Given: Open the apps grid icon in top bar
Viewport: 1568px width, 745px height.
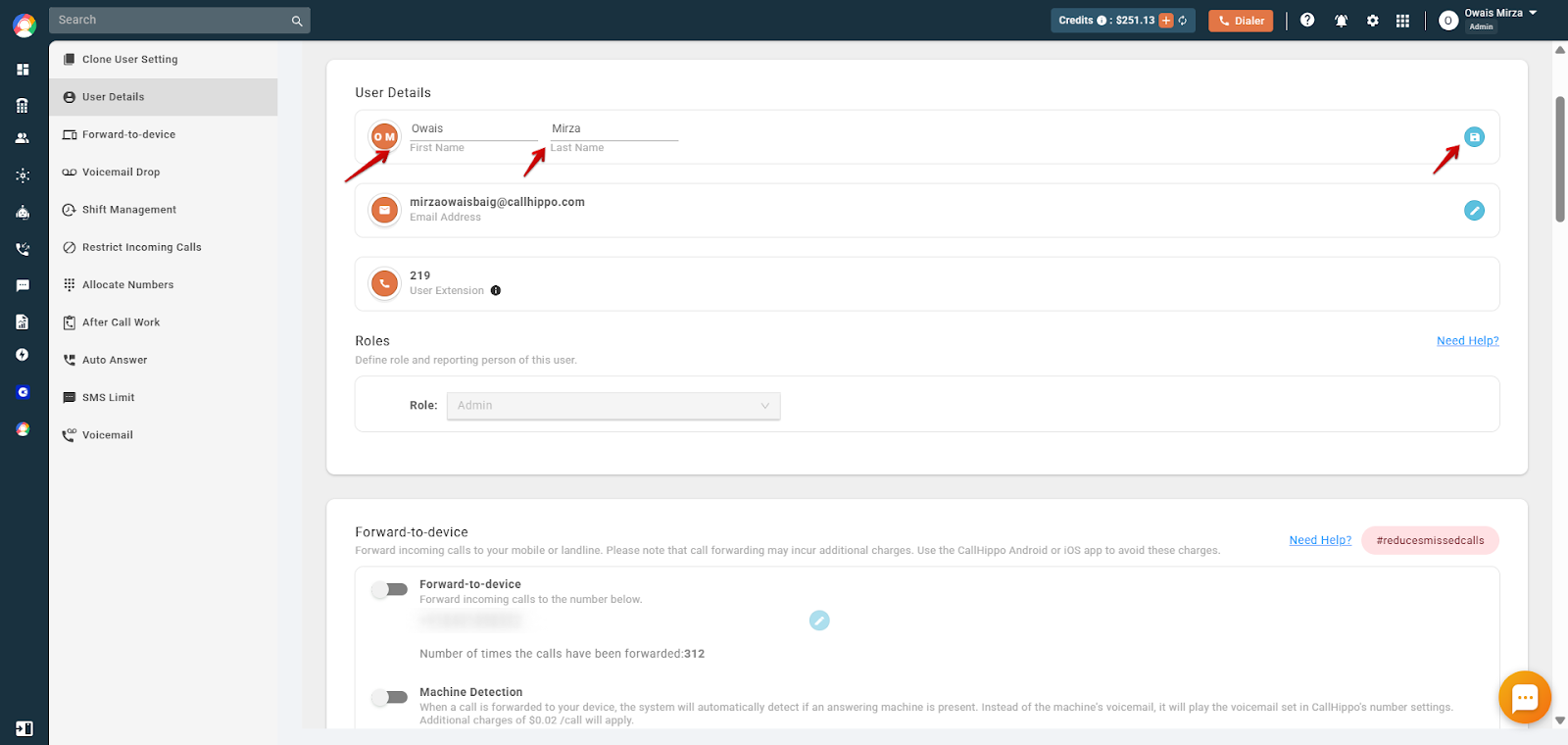Looking at the screenshot, I should 1402,21.
